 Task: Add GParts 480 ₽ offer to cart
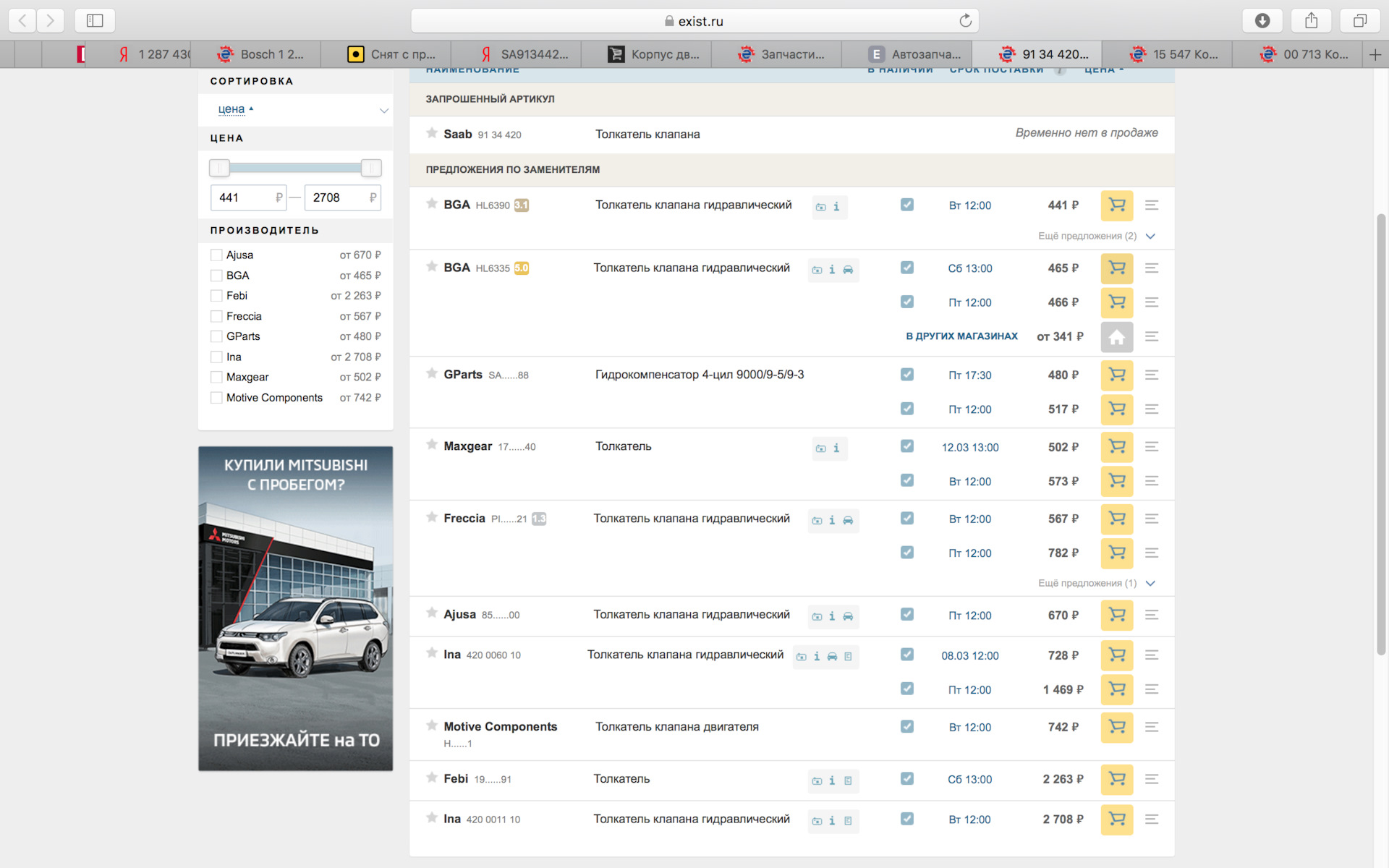[1116, 375]
